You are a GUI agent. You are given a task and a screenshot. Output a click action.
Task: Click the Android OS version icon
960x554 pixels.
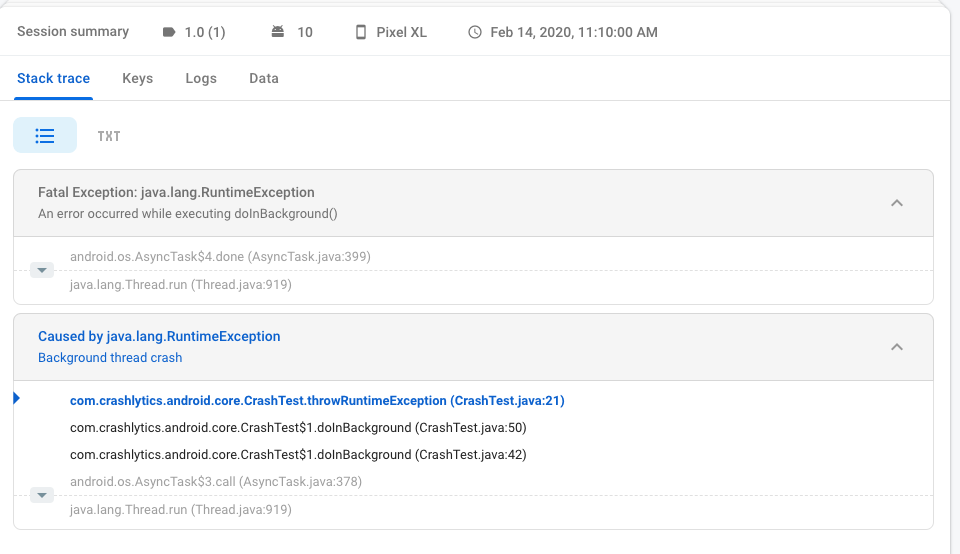click(x=278, y=32)
